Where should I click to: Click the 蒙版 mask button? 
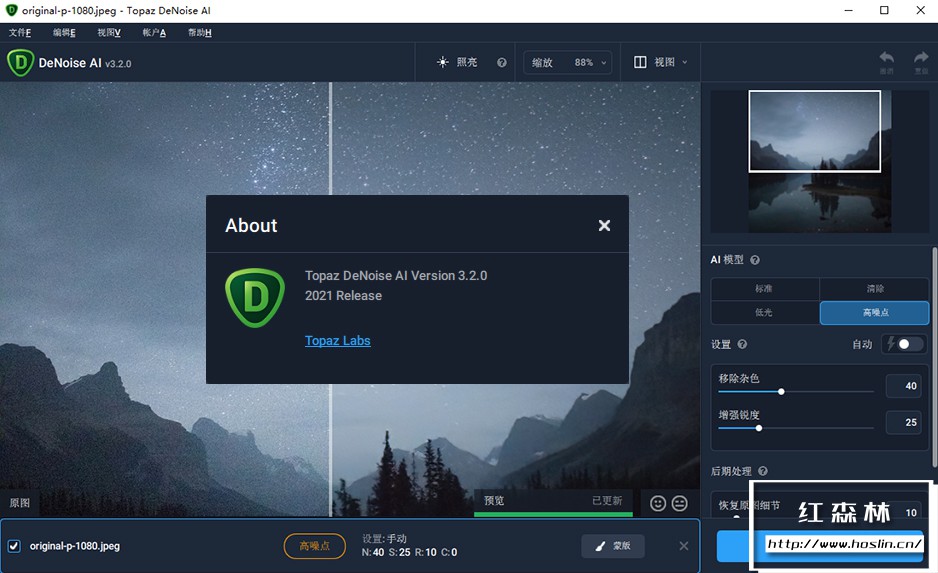[x=613, y=546]
